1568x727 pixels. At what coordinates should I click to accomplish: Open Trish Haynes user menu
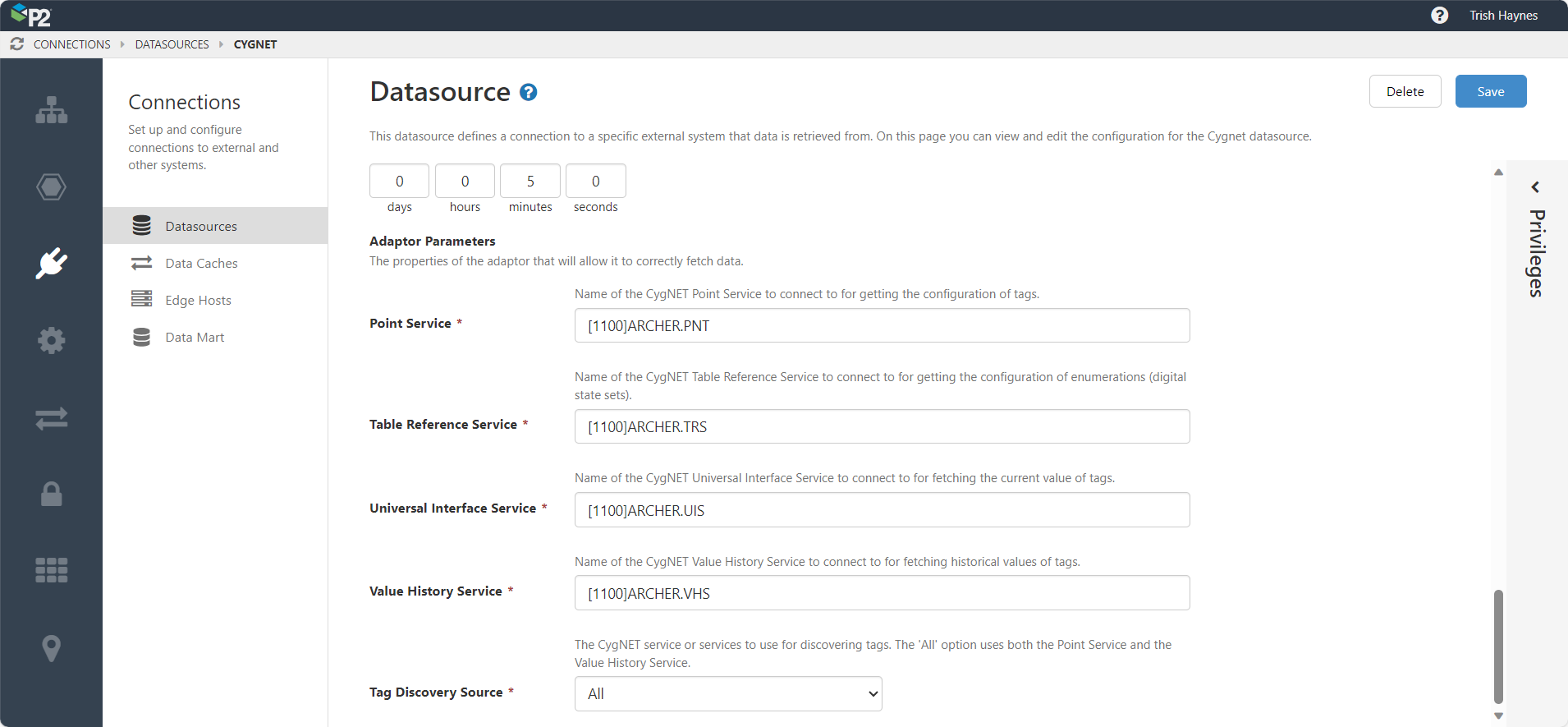click(1503, 16)
